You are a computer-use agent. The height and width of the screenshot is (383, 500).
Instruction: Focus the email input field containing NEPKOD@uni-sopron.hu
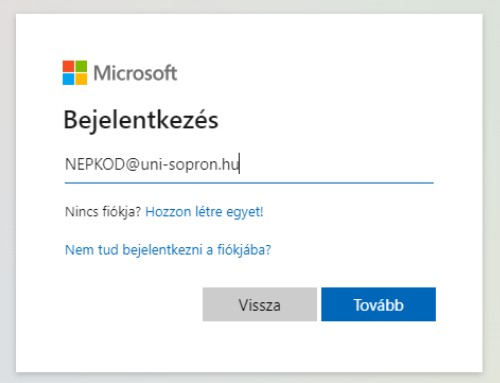tap(249, 165)
